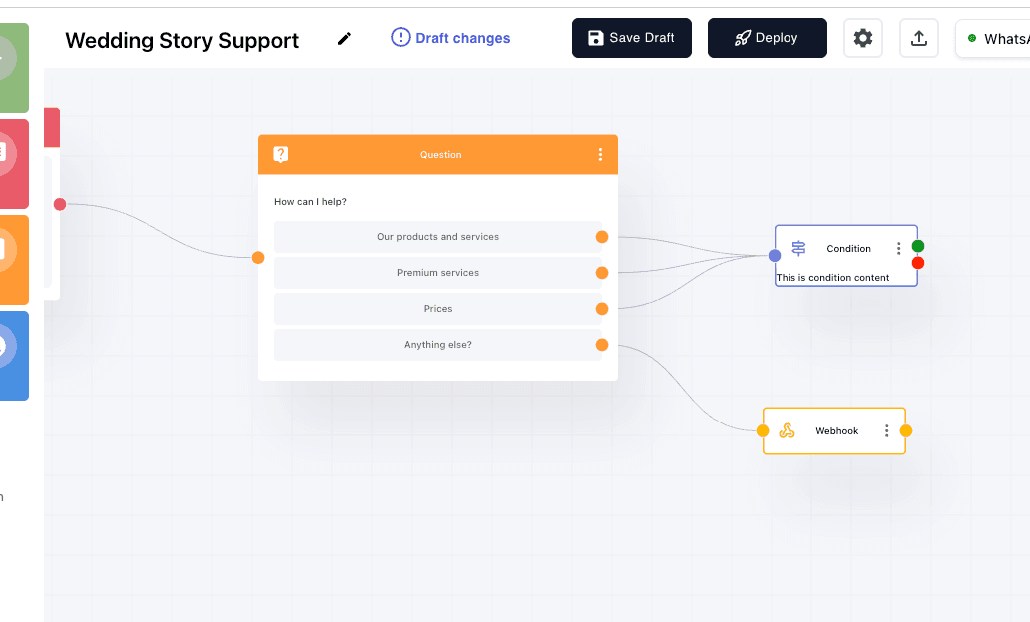Select the 'Prices' answer option
Image resolution: width=1030 pixels, height=622 pixels.
pyautogui.click(x=437, y=309)
